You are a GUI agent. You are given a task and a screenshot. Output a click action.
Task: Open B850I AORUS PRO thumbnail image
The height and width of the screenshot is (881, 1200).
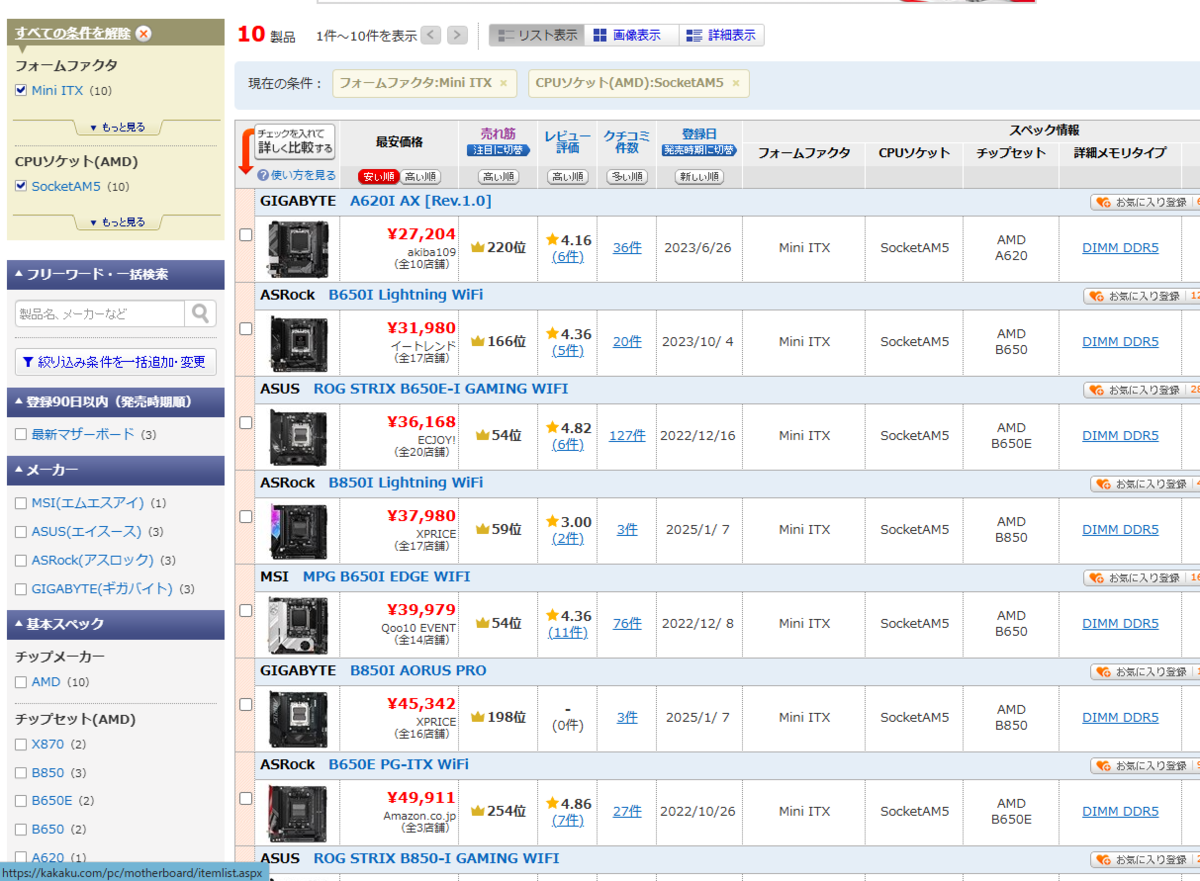point(298,719)
